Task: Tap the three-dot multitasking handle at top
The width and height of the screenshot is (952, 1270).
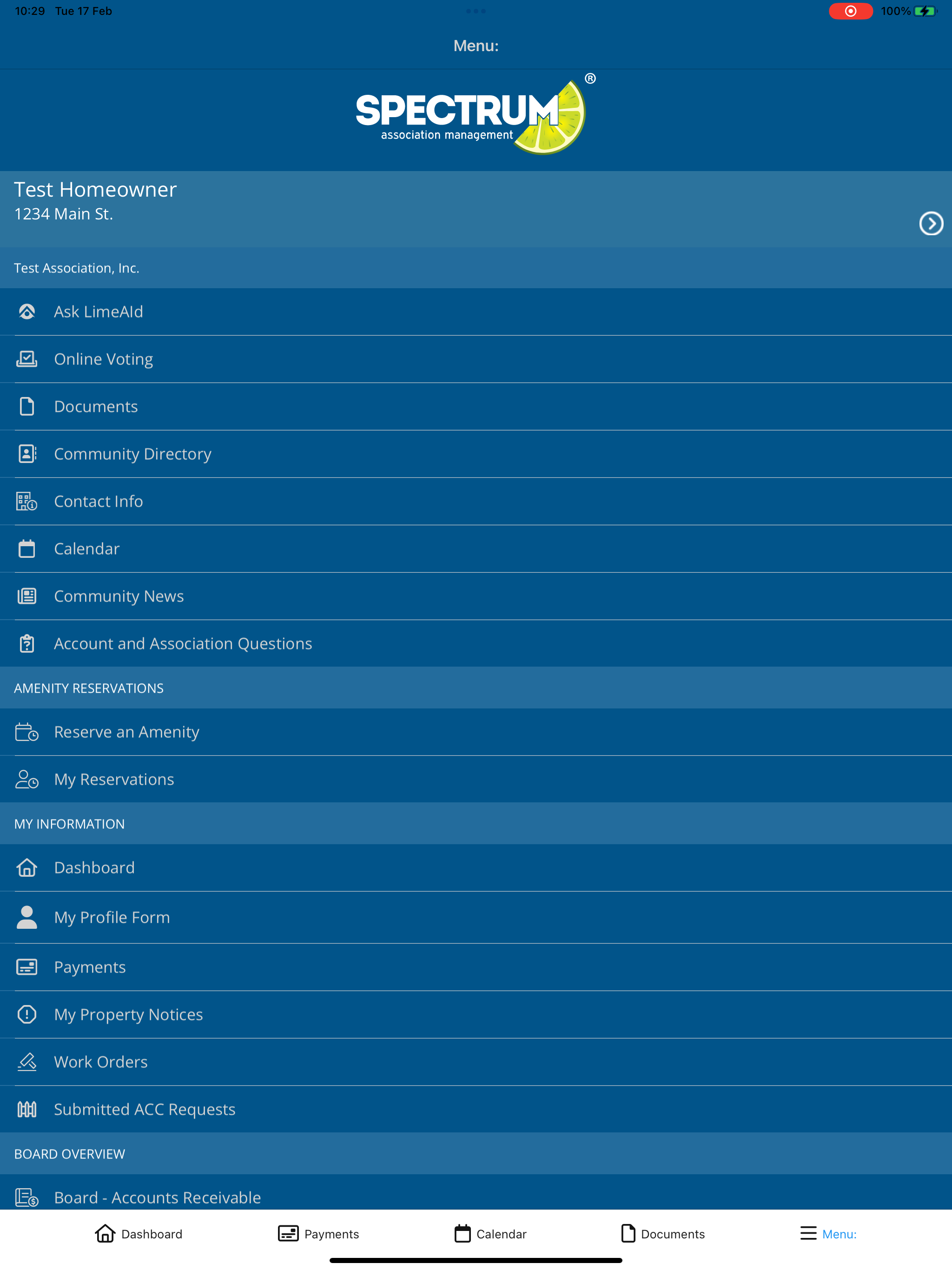Action: pyautogui.click(x=476, y=11)
